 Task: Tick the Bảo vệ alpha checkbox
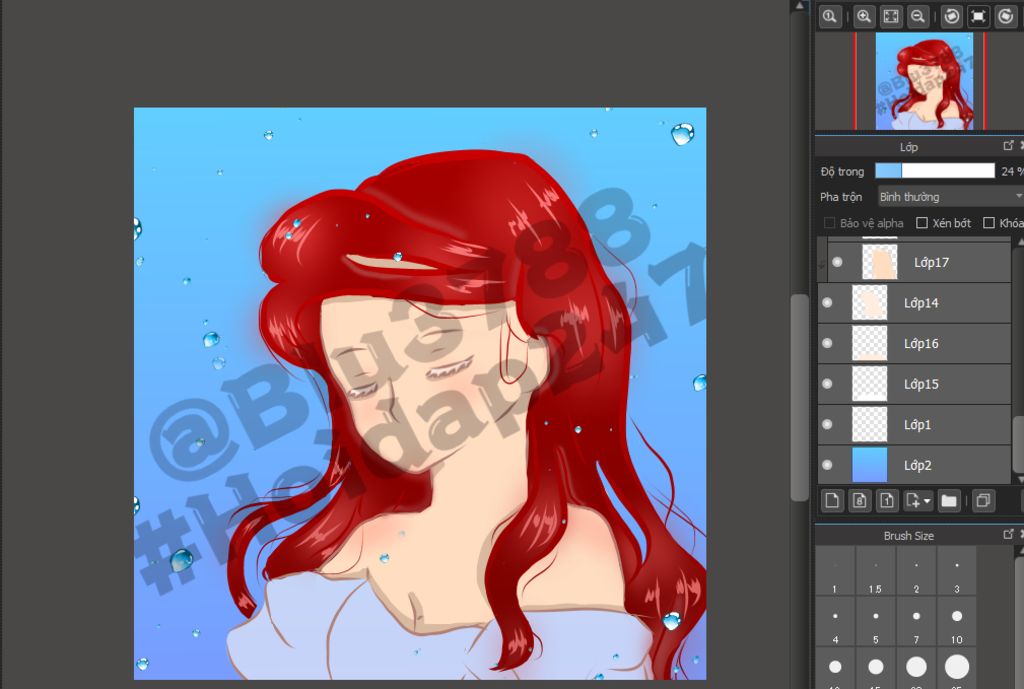click(x=829, y=223)
